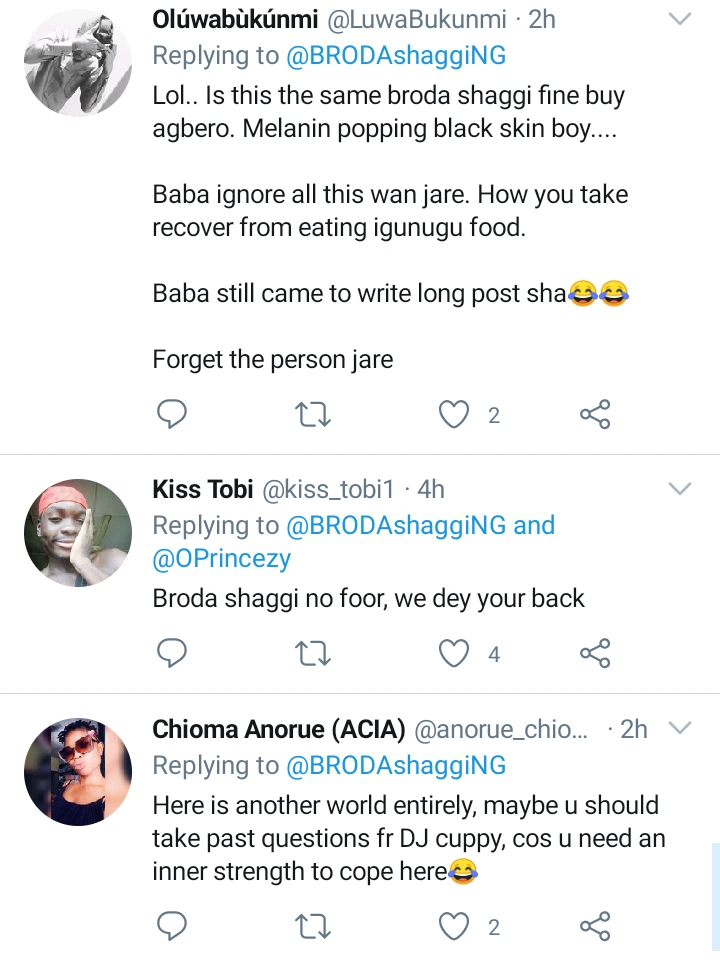
Task: Expand options chevron on Kiss Tobi's tweet
Action: [x=680, y=488]
